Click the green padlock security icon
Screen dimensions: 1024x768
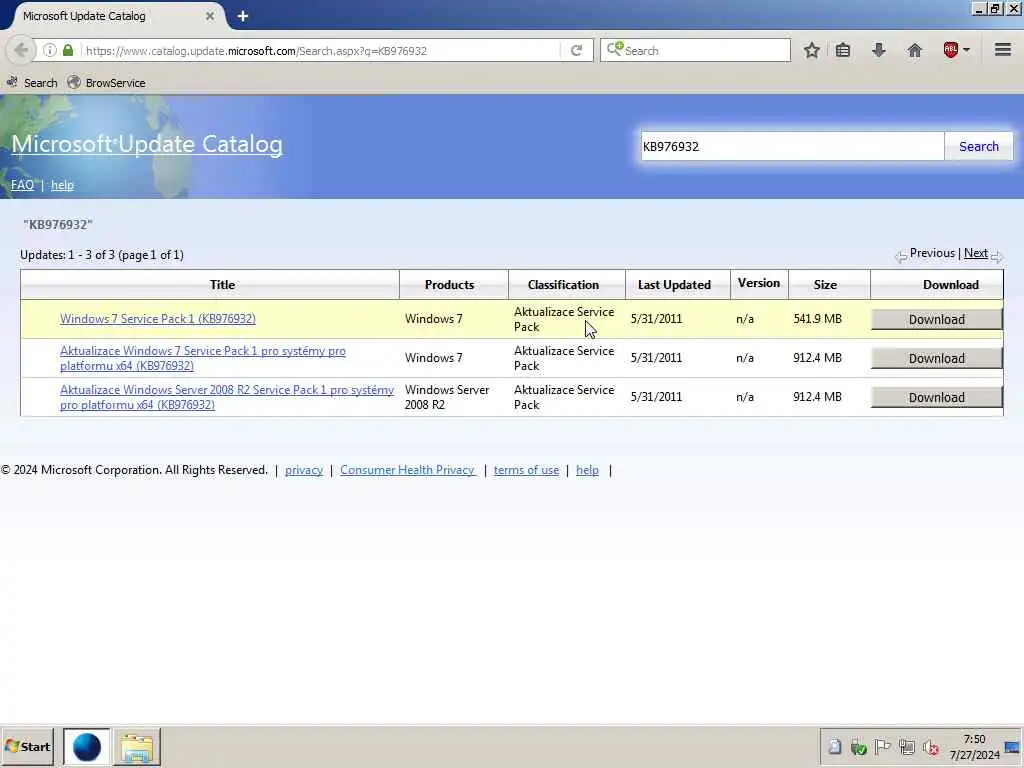68,50
